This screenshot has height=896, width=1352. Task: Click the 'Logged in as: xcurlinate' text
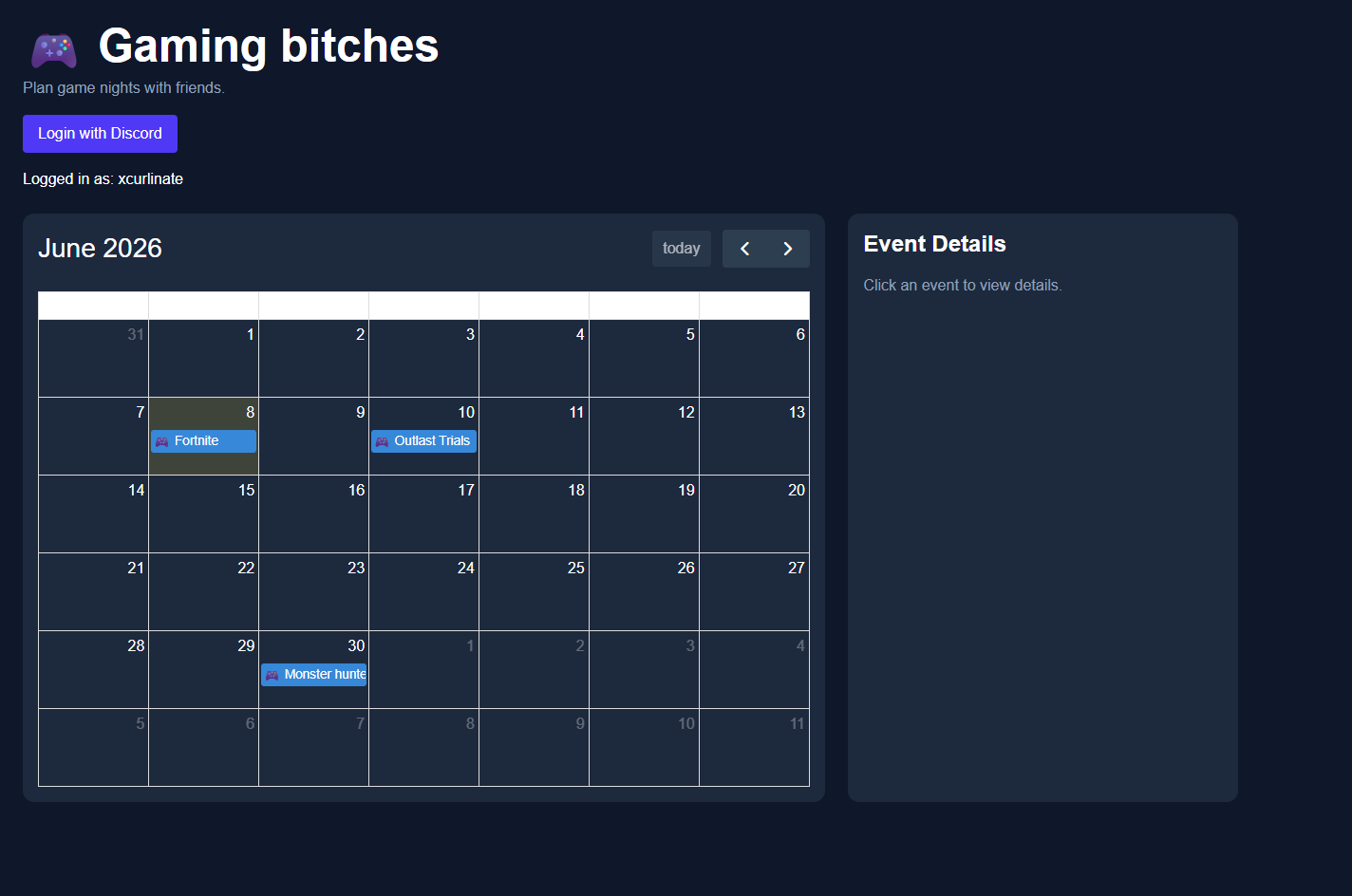tap(103, 179)
